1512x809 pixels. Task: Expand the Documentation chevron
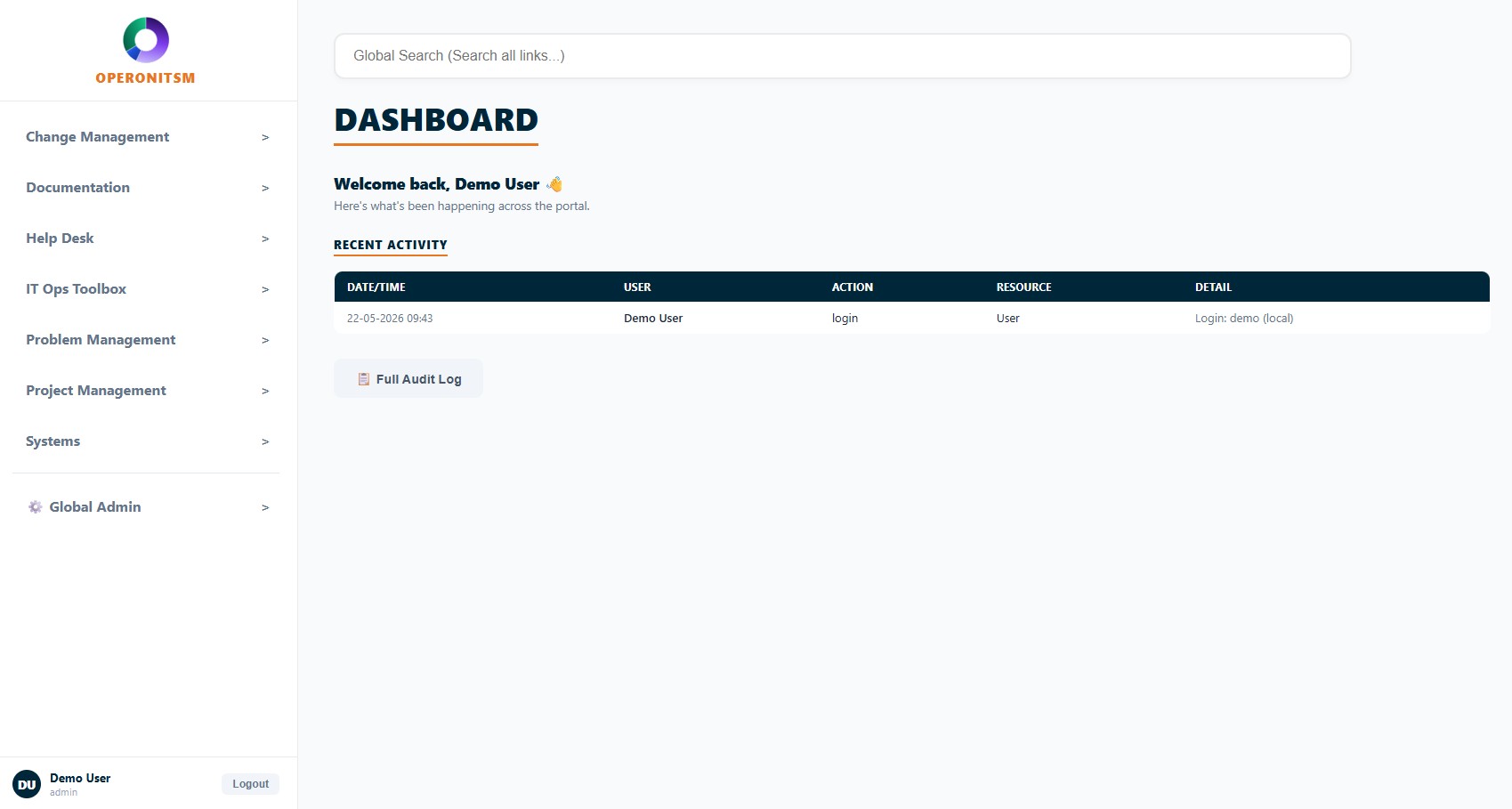(x=265, y=188)
